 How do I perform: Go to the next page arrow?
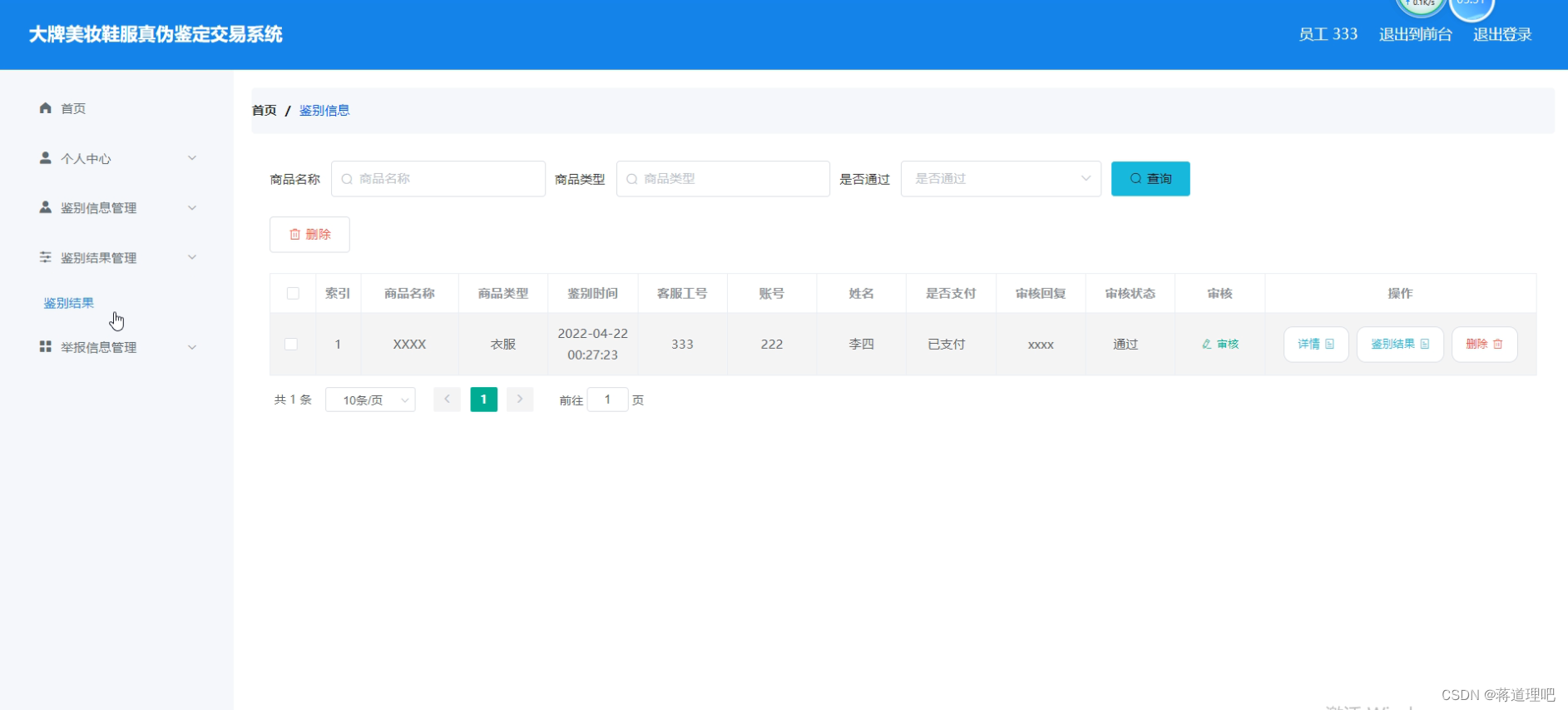click(x=520, y=400)
